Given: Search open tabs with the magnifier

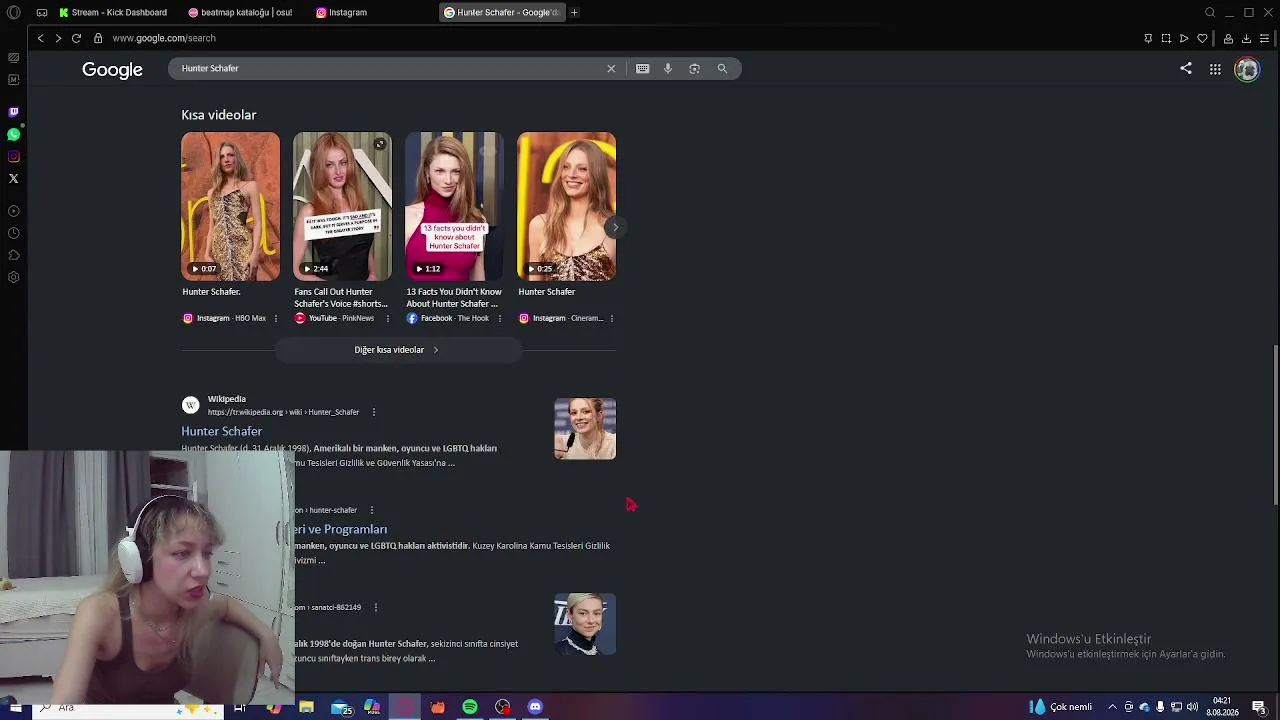Looking at the screenshot, I should [1210, 12].
